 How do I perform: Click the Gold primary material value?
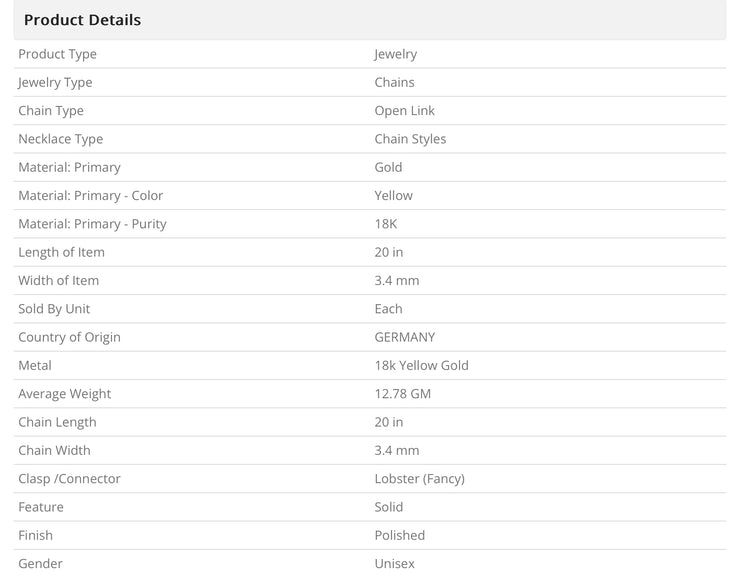[x=388, y=167]
